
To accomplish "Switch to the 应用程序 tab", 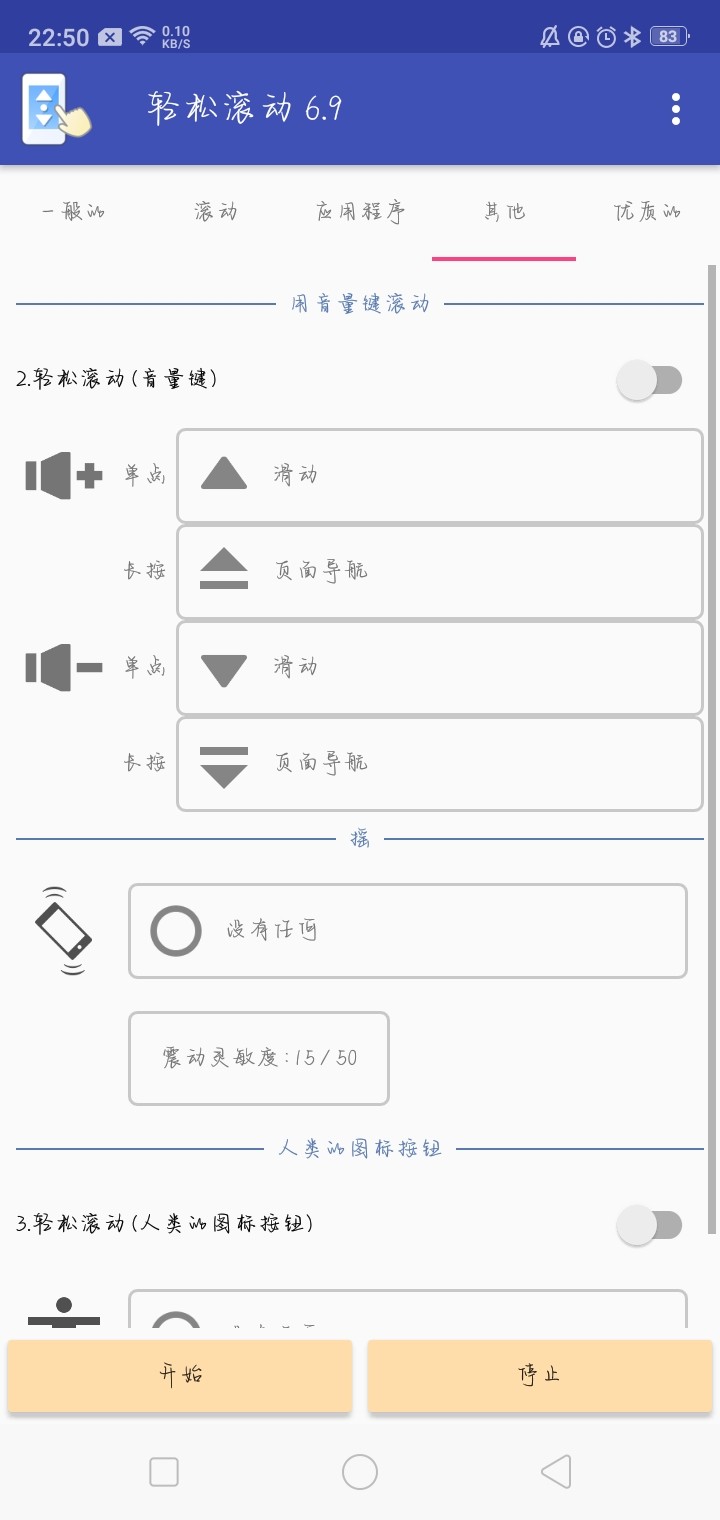I will click(x=360, y=212).
